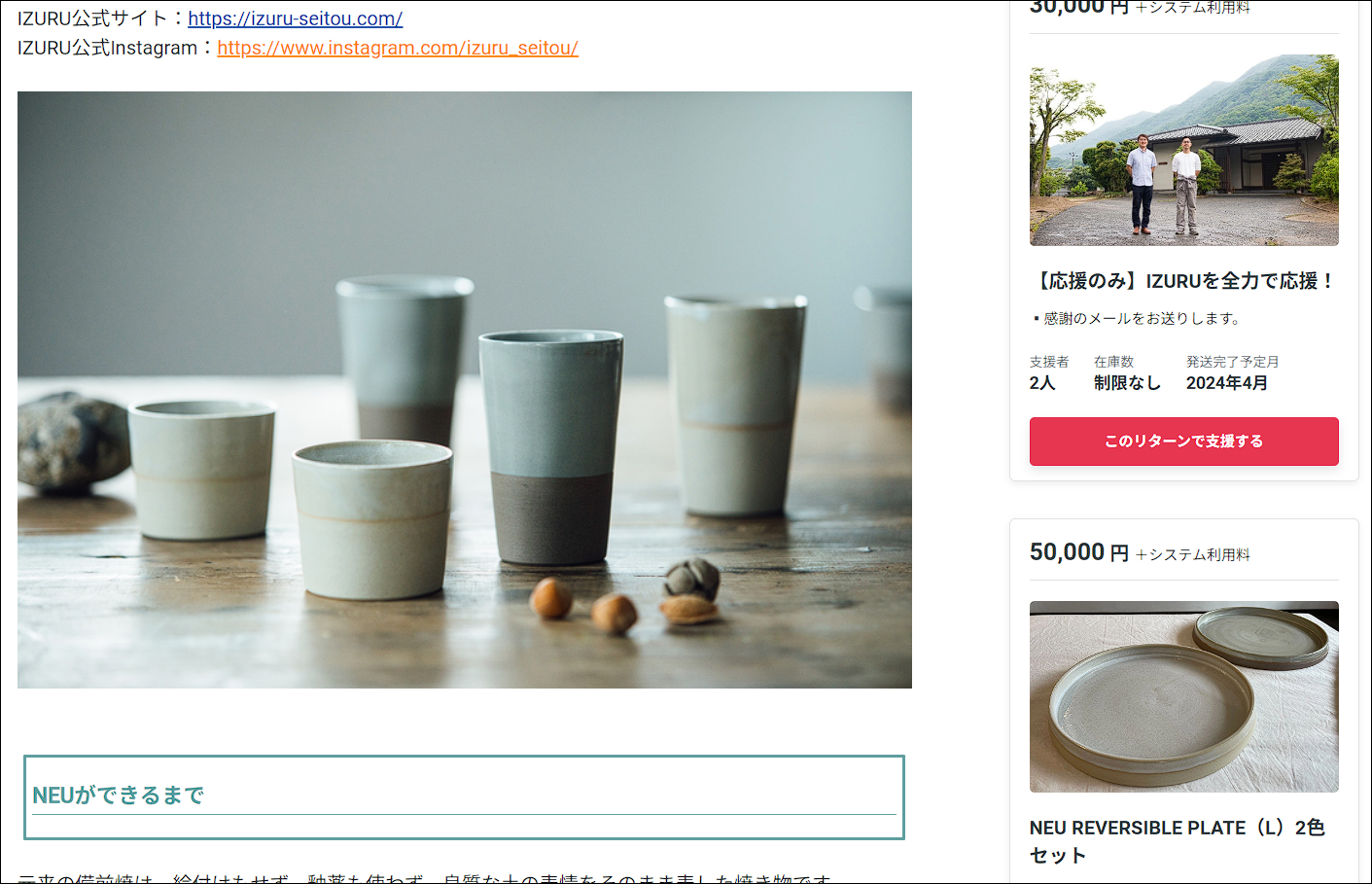Click the 支援者 2人 supporter count
This screenshot has width=1372, height=884.
coord(1049,373)
